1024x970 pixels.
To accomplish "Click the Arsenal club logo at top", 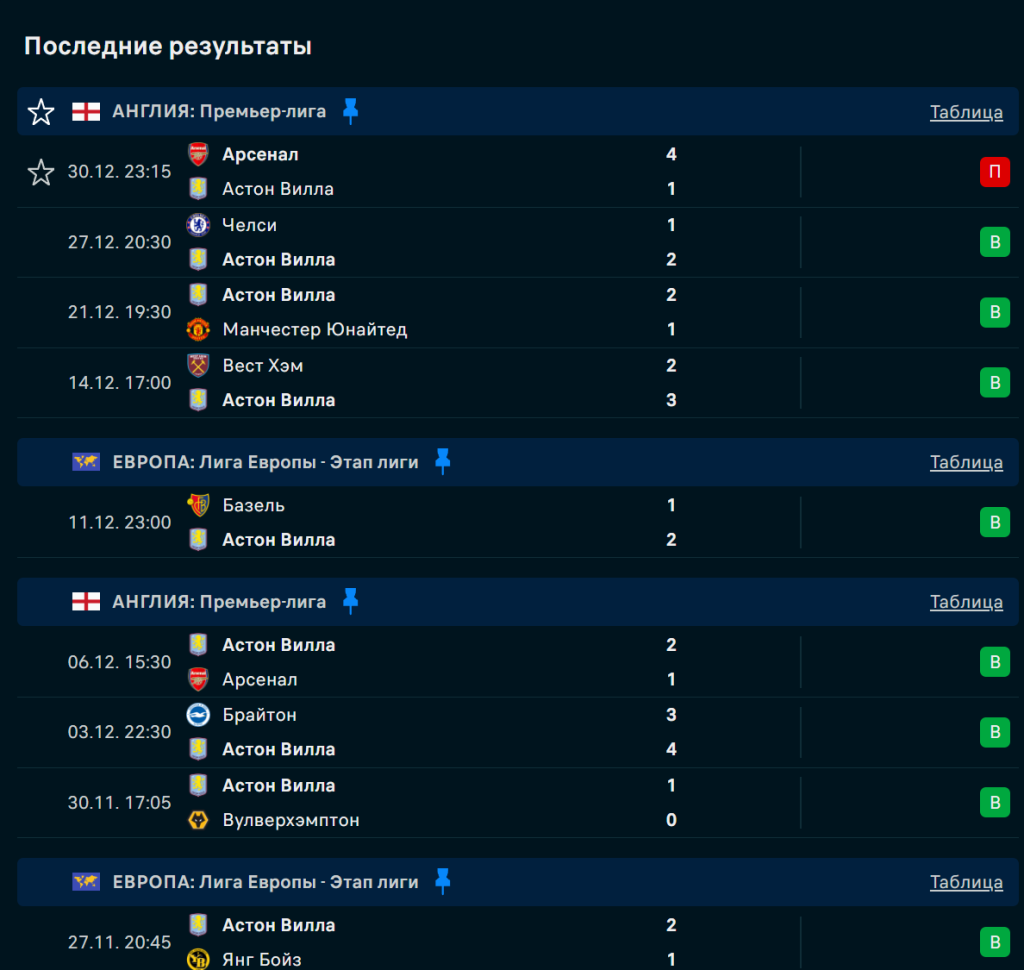I will tap(198, 154).
